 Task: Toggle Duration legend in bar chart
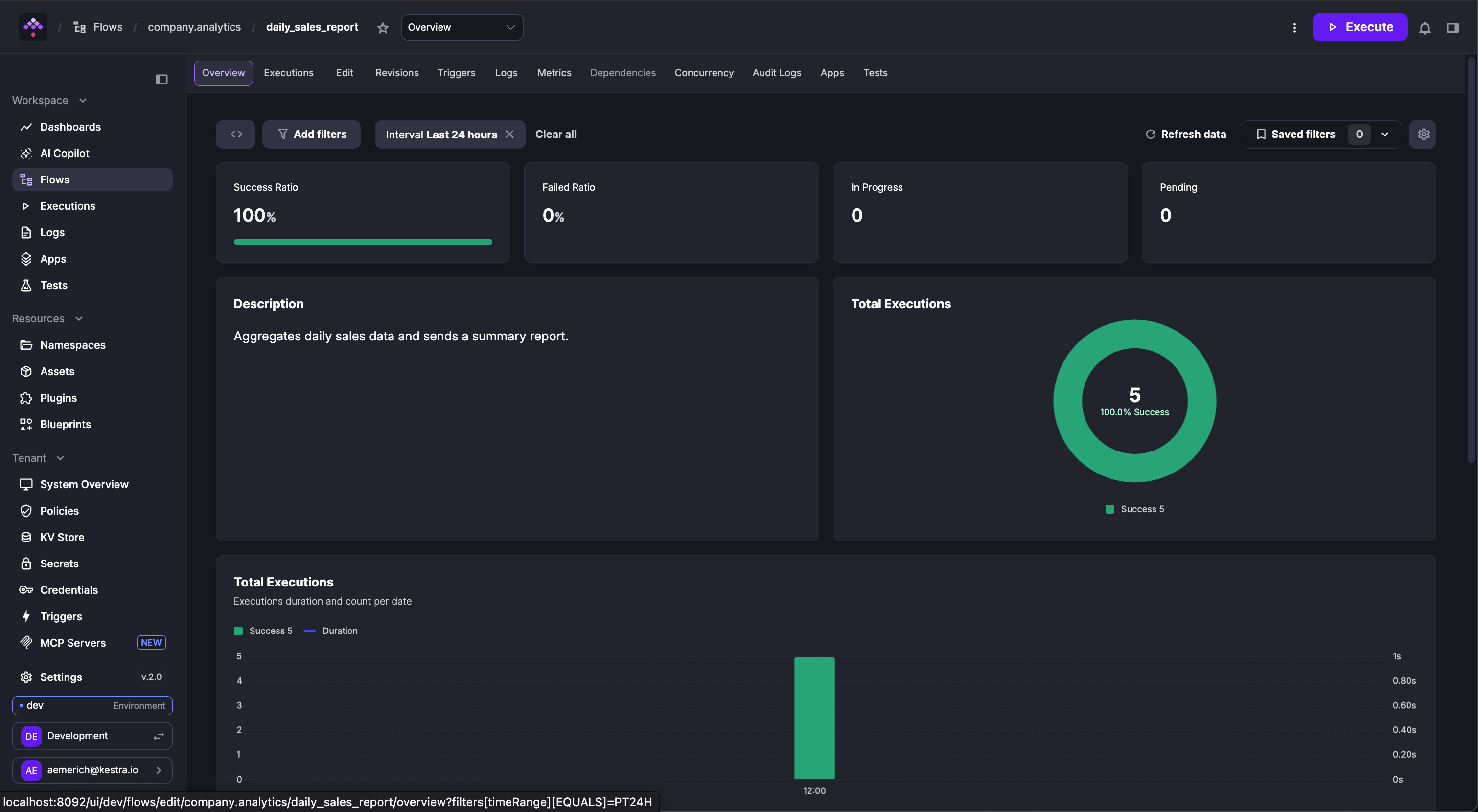[330, 631]
